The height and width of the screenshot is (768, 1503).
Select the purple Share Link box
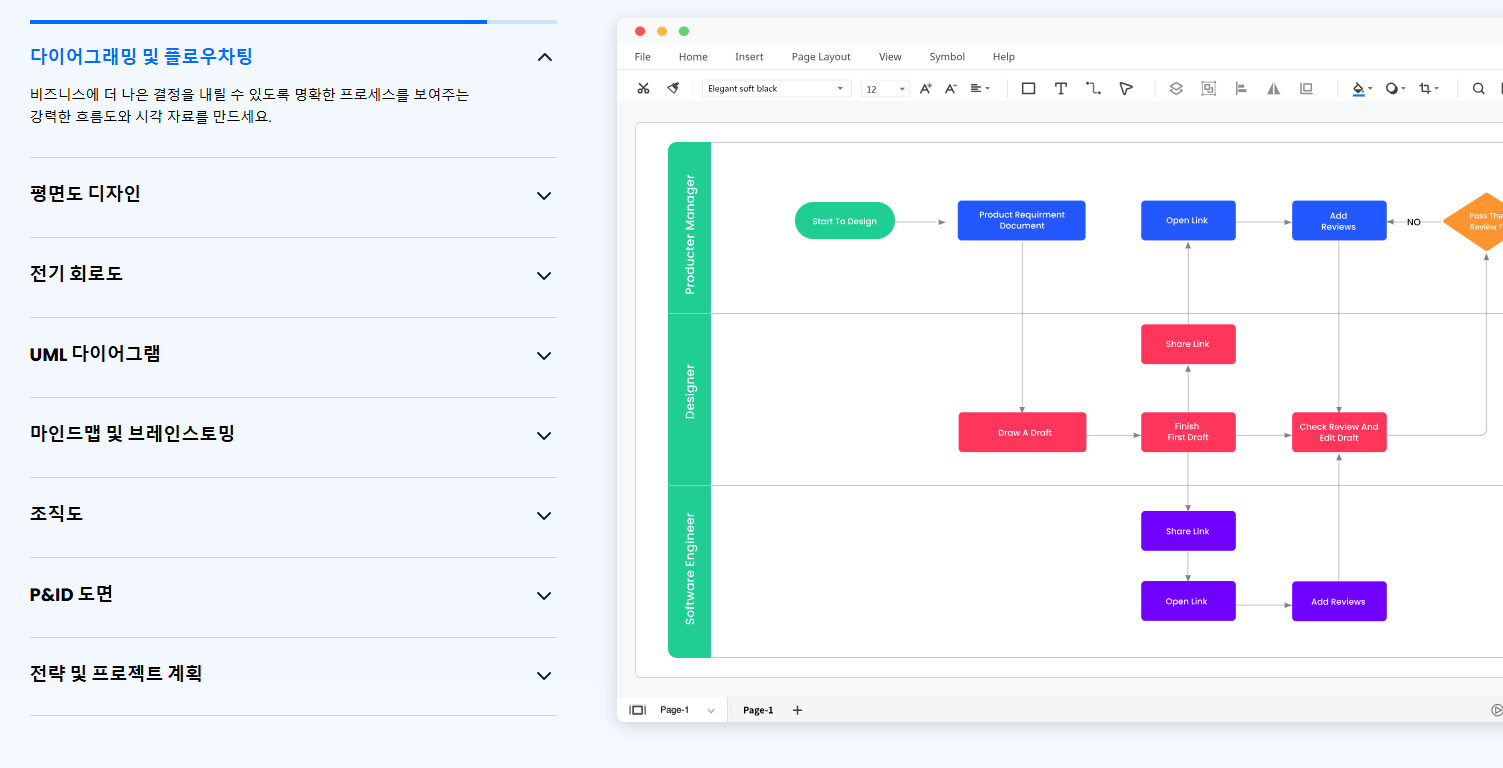coord(1188,531)
